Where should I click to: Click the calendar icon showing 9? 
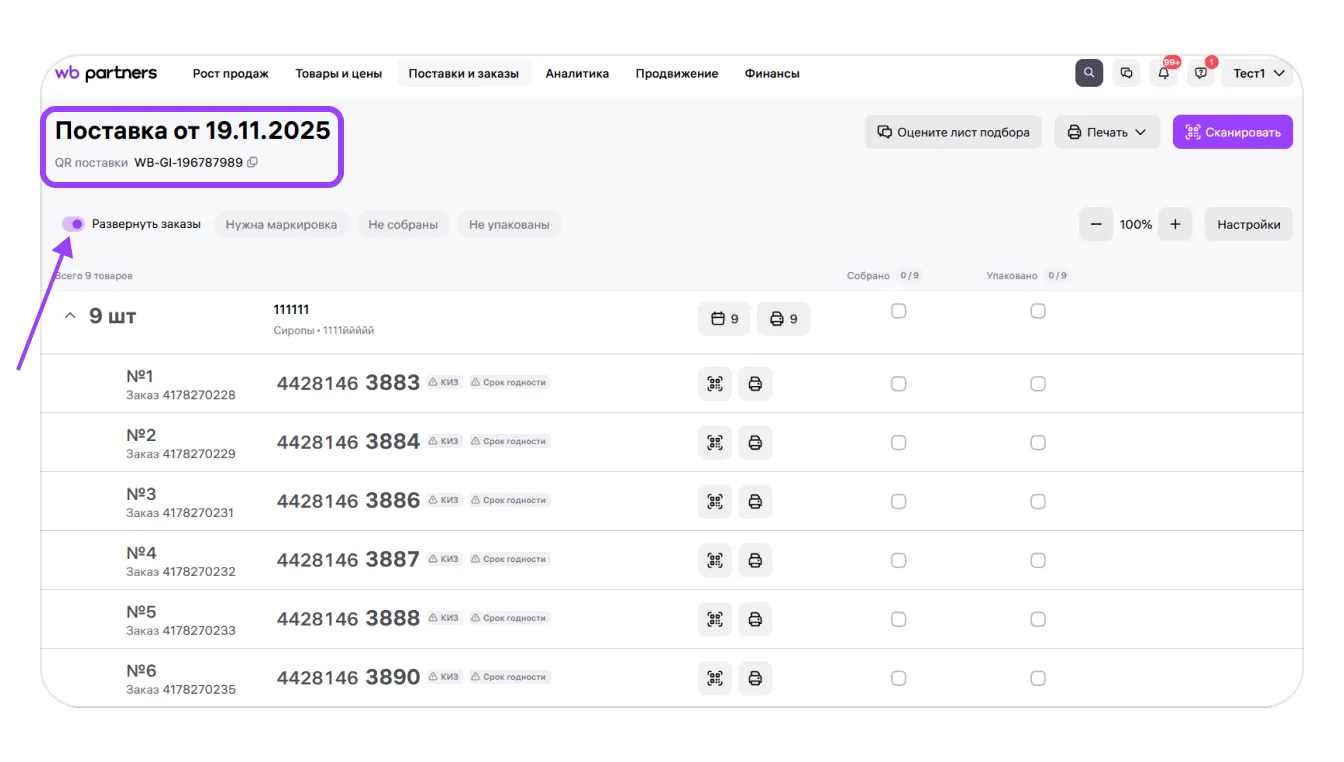724,319
